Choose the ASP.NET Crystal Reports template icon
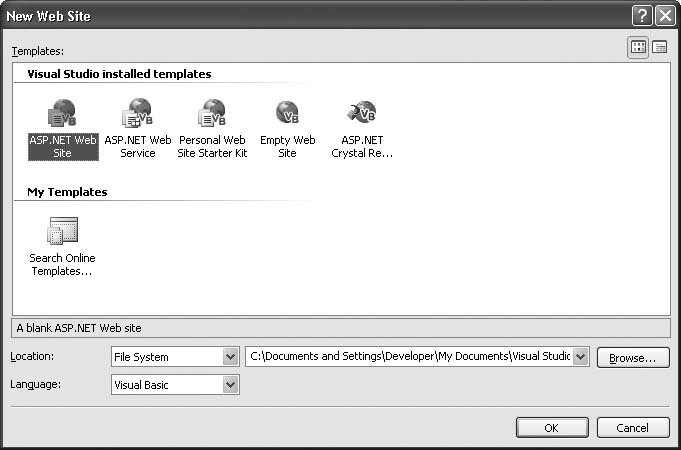The image size is (681, 450). point(362,112)
